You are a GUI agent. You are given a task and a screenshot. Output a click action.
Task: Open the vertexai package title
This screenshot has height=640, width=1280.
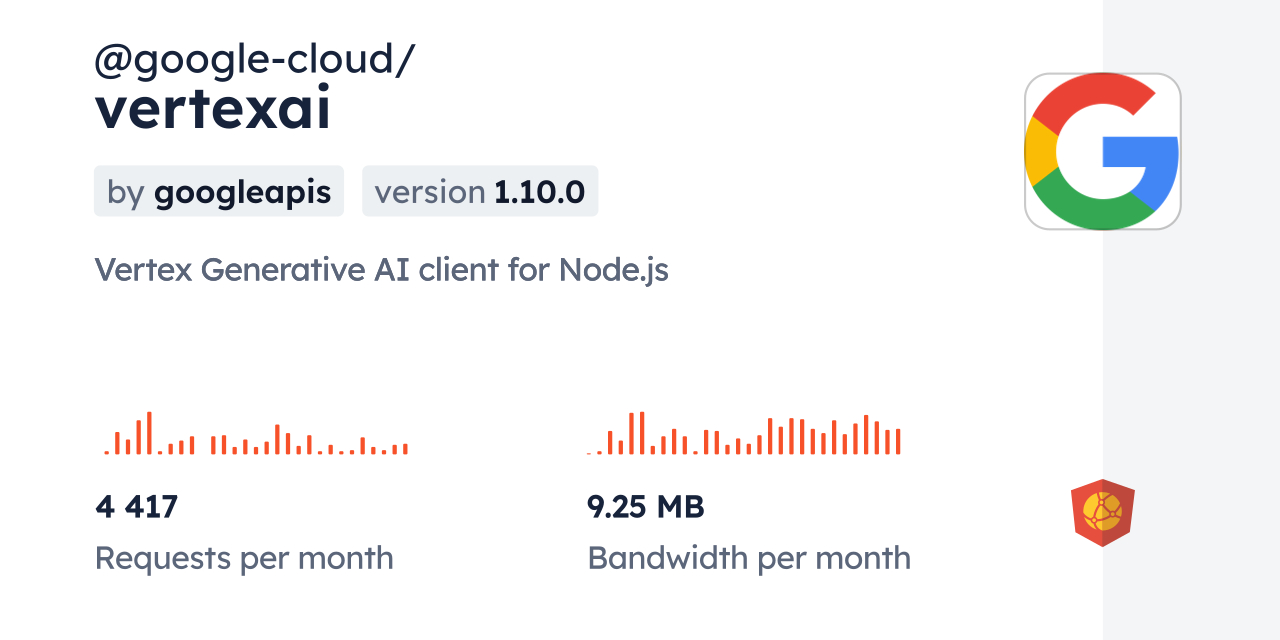point(213,110)
